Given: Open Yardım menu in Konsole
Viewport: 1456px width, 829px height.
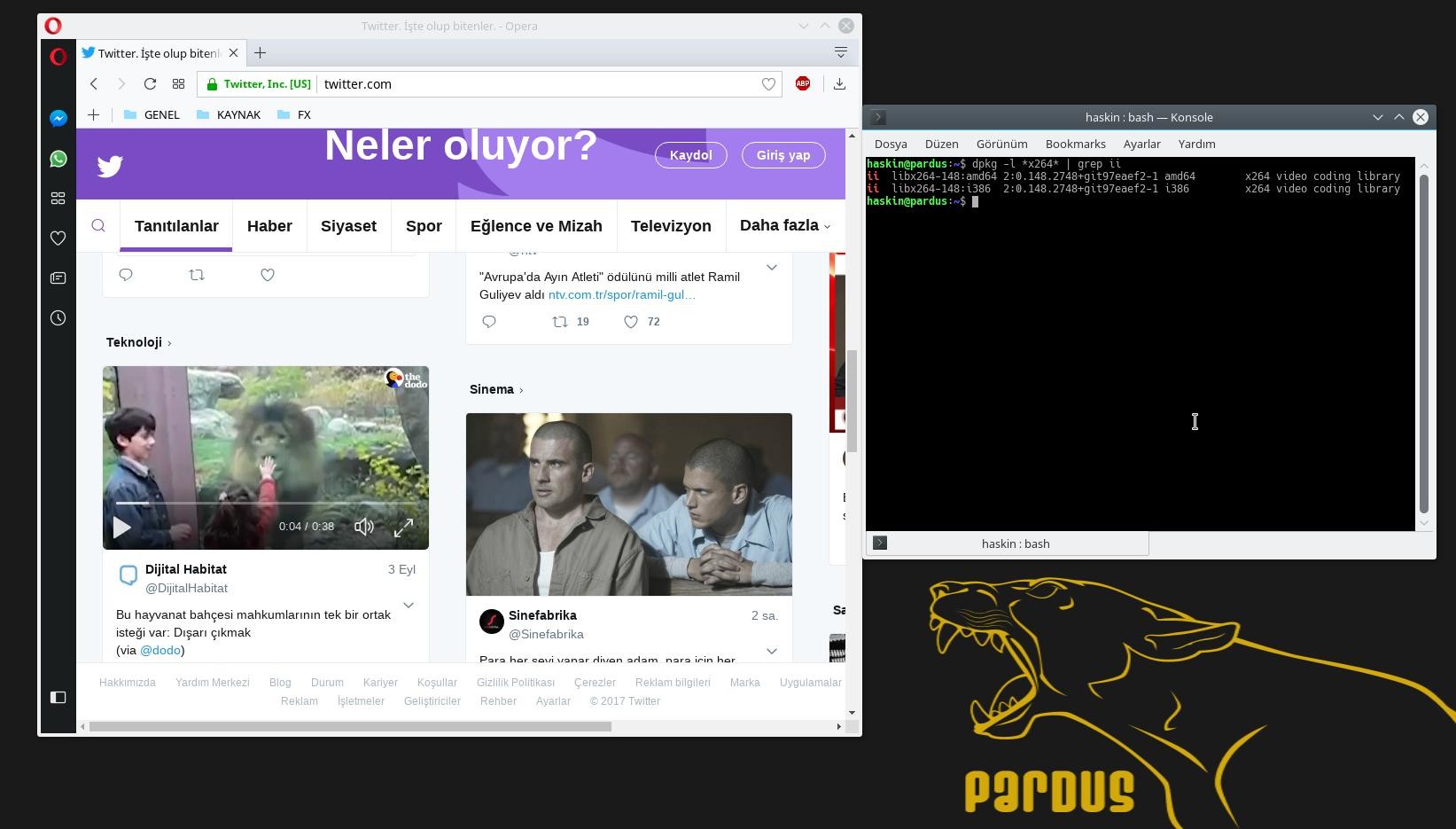Looking at the screenshot, I should pos(1197,144).
